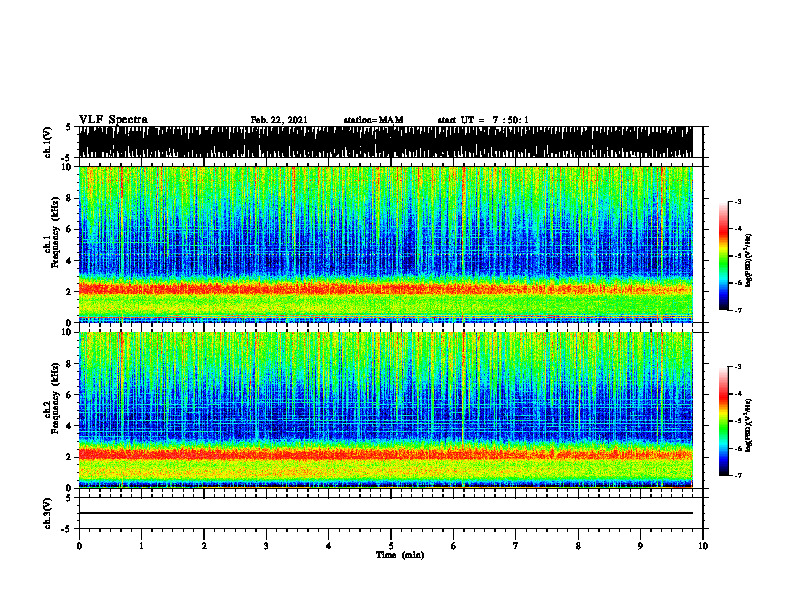Click the ch.1 spectrogram color scale bar

tap(723, 255)
